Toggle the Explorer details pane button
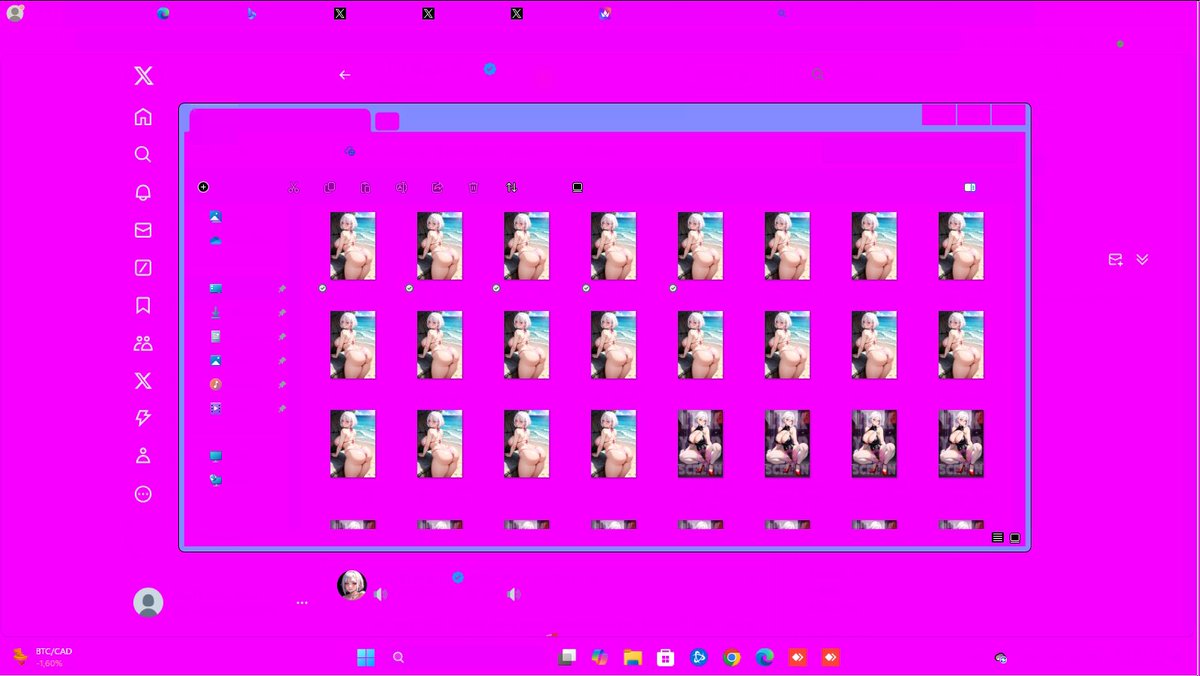This screenshot has width=1200, height=676. tap(969, 187)
